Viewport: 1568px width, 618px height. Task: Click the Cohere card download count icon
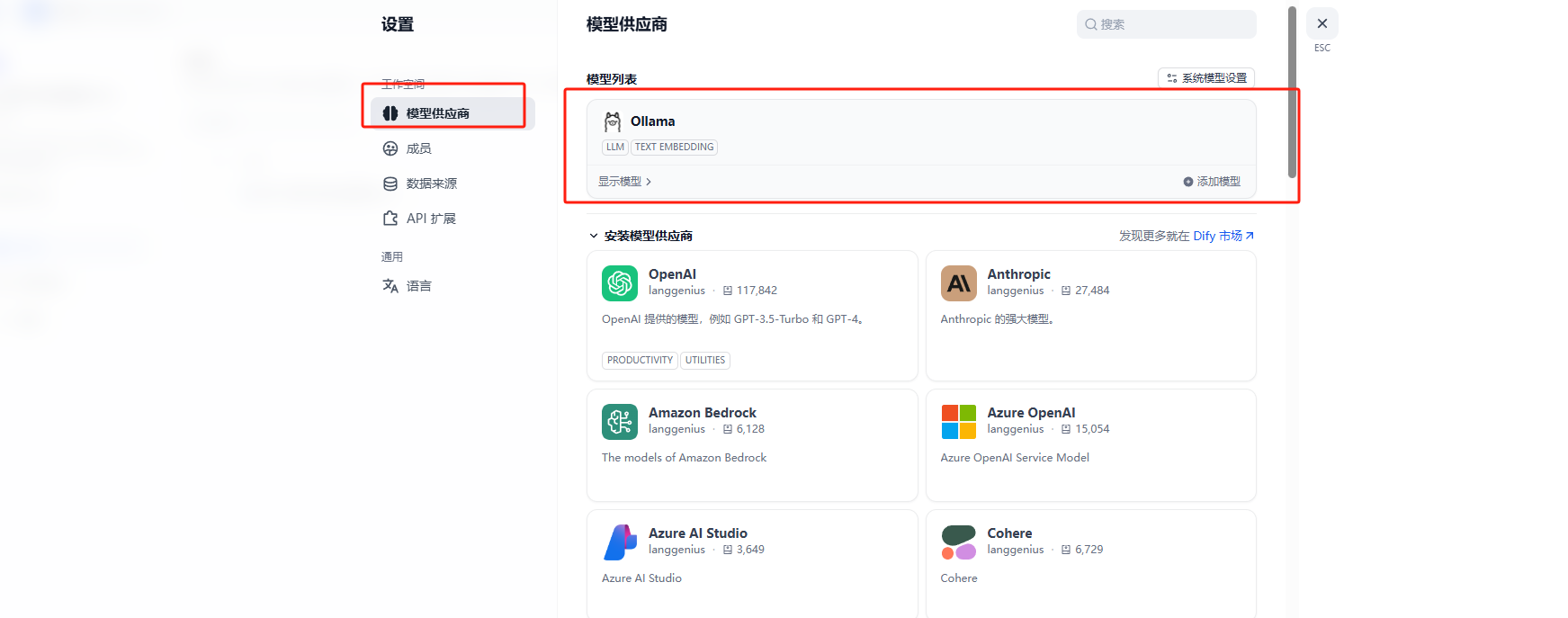(x=1066, y=550)
